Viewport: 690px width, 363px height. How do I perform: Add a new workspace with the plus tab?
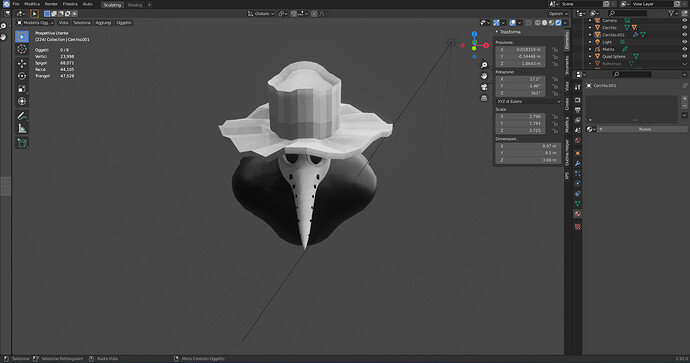coord(149,5)
